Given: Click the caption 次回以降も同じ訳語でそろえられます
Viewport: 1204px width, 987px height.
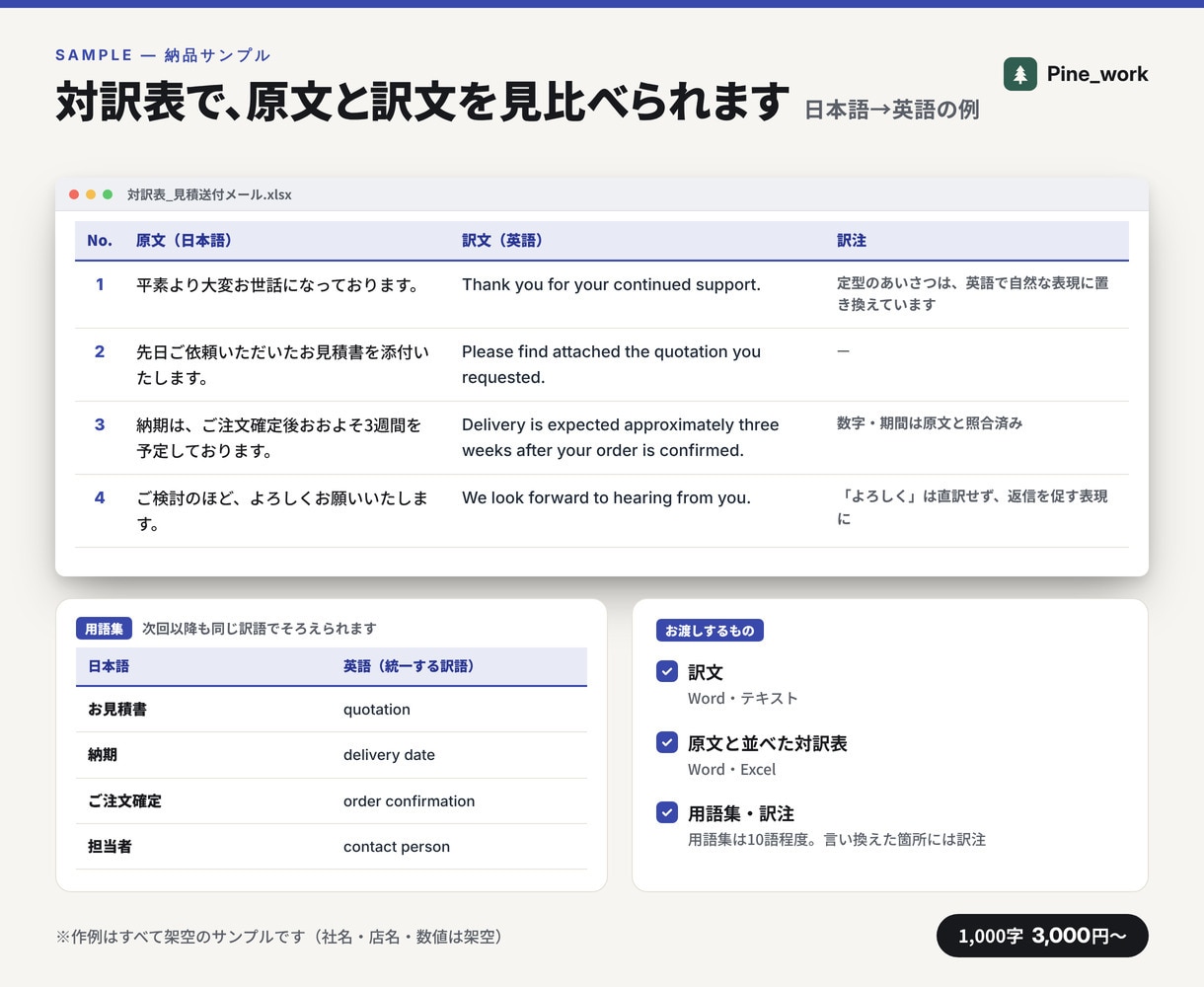Looking at the screenshot, I should coord(260,629).
